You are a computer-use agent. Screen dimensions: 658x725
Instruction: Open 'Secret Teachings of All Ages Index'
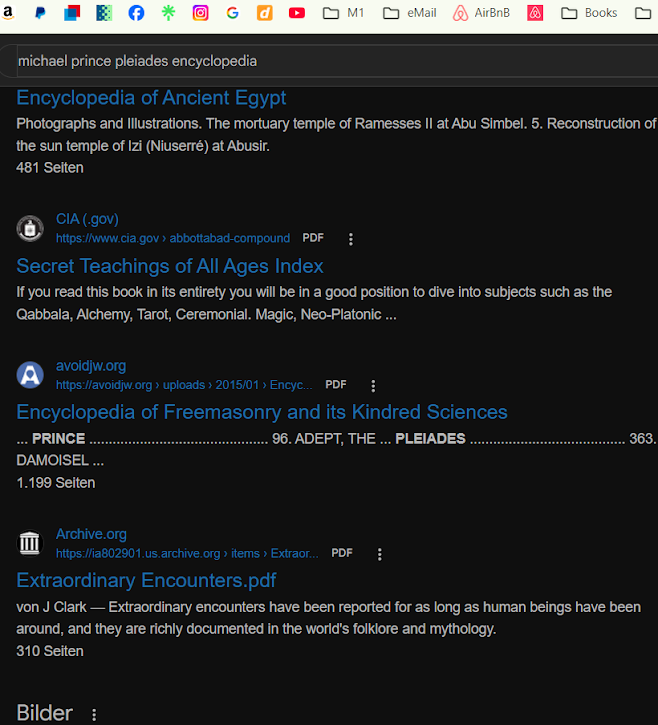coord(170,266)
